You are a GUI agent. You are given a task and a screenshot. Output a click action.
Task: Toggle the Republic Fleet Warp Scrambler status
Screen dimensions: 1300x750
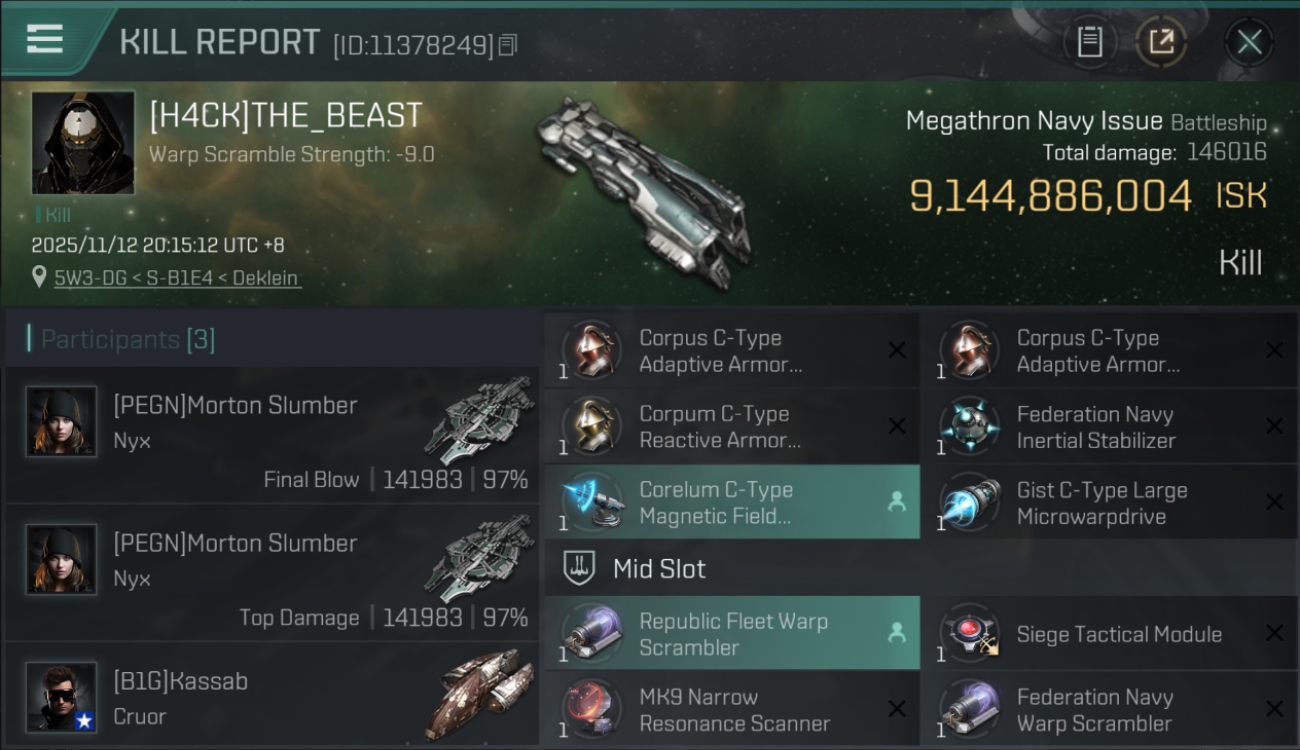tap(897, 633)
